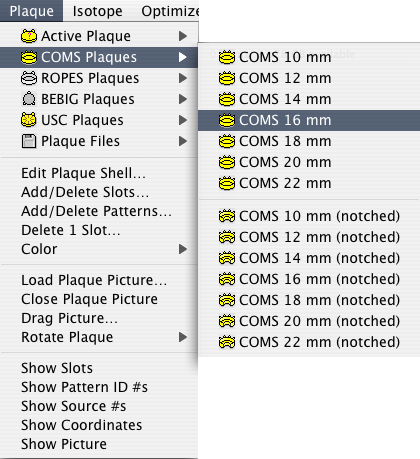
Task: Toggle Show Slots option
Action: (57, 368)
